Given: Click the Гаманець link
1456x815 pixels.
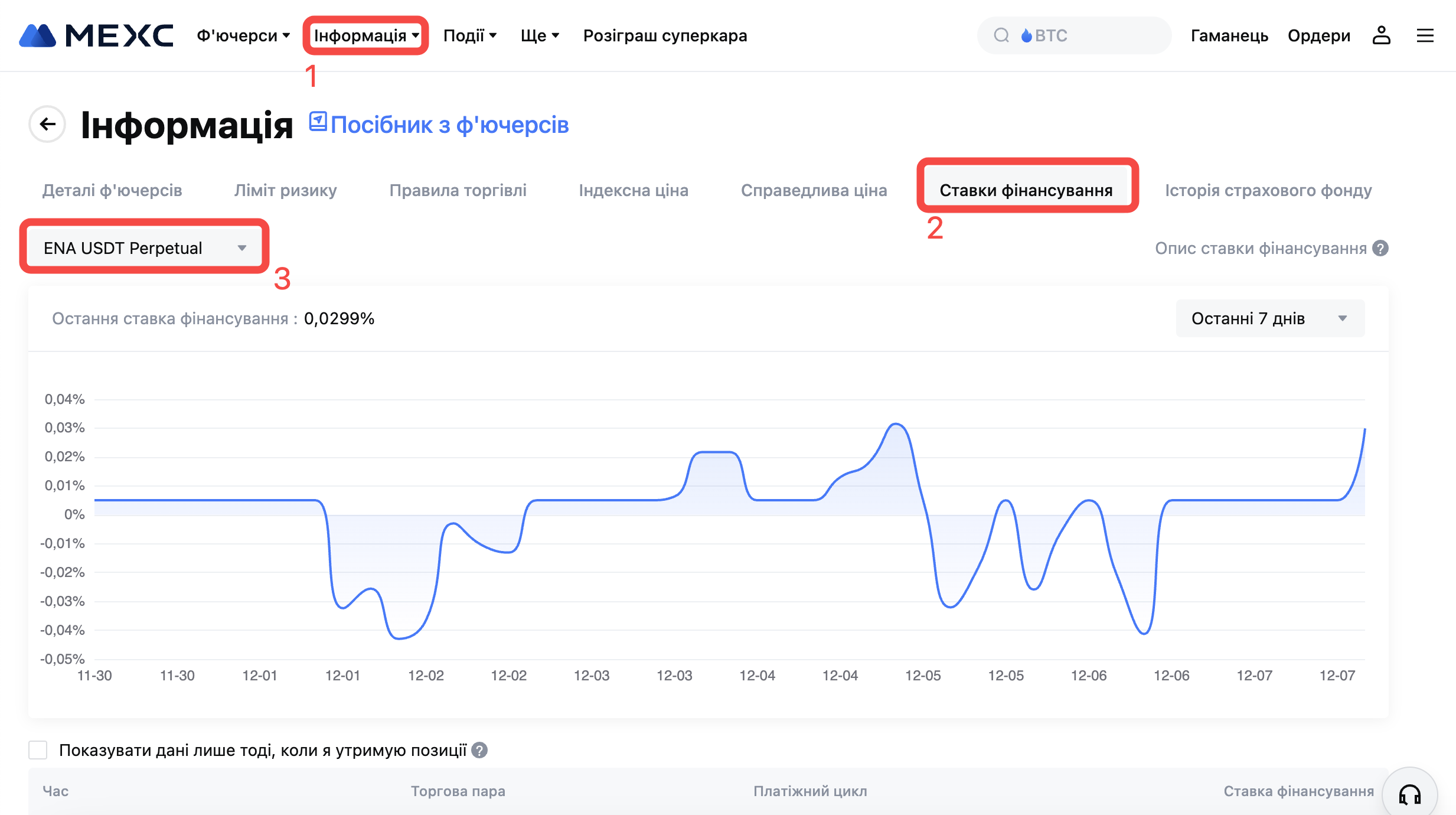Looking at the screenshot, I should pyautogui.click(x=1229, y=35).
